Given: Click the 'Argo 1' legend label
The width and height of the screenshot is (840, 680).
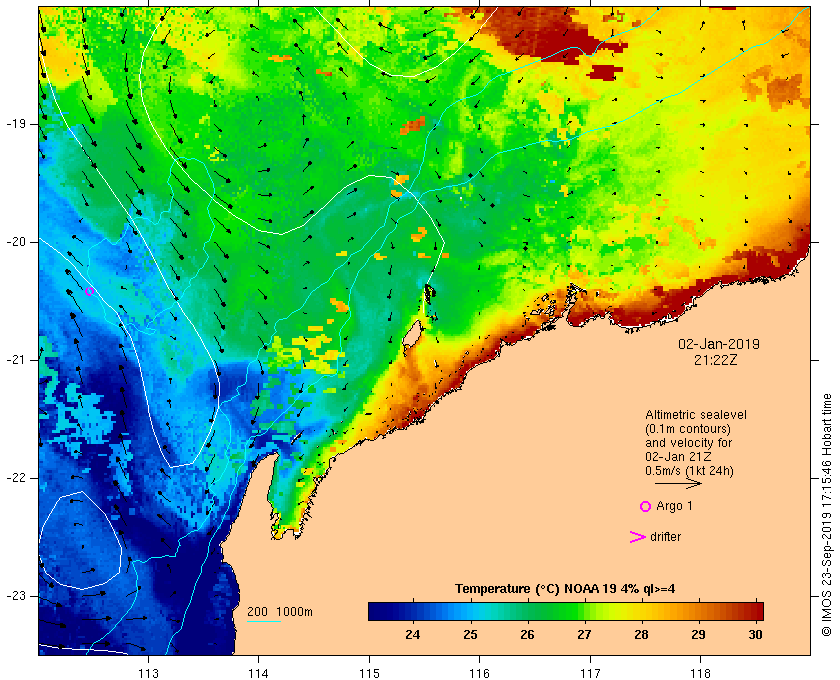Looking at the screenshot, I should pyautogui.click(x=674, y=506).
